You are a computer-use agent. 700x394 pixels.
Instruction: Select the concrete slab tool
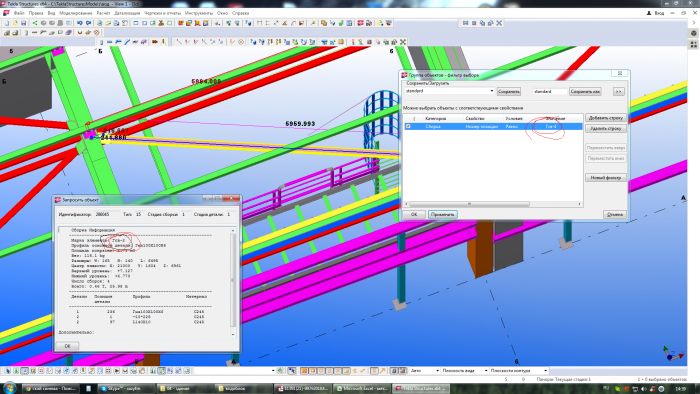[x=52, y=33]
